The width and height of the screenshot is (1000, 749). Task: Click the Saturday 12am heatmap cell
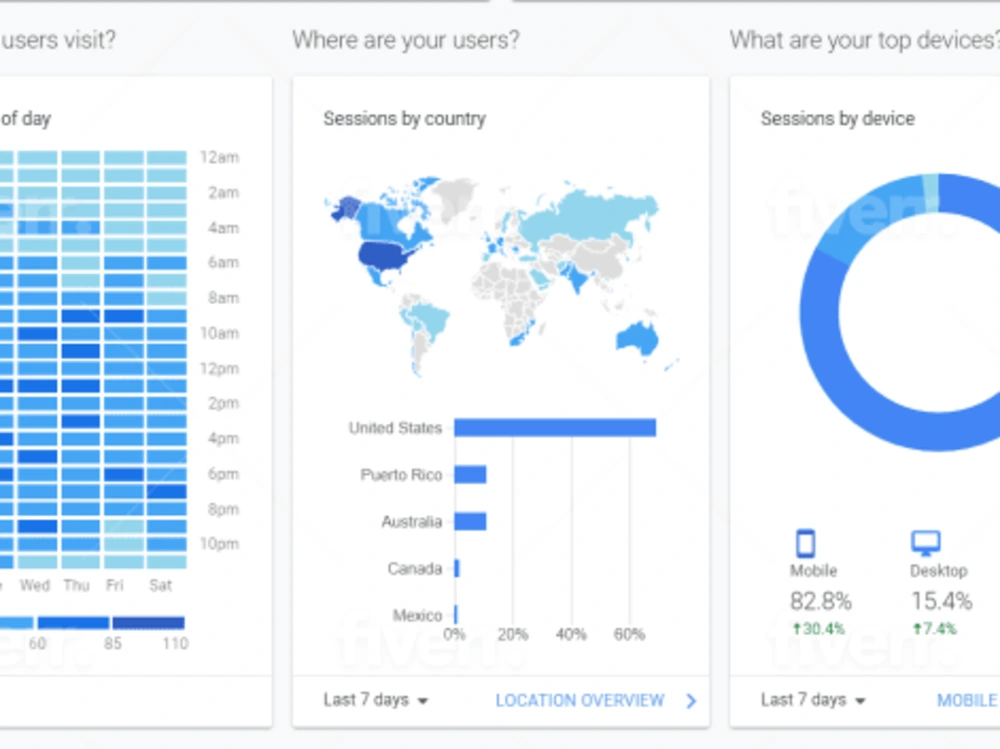[166, 158]
